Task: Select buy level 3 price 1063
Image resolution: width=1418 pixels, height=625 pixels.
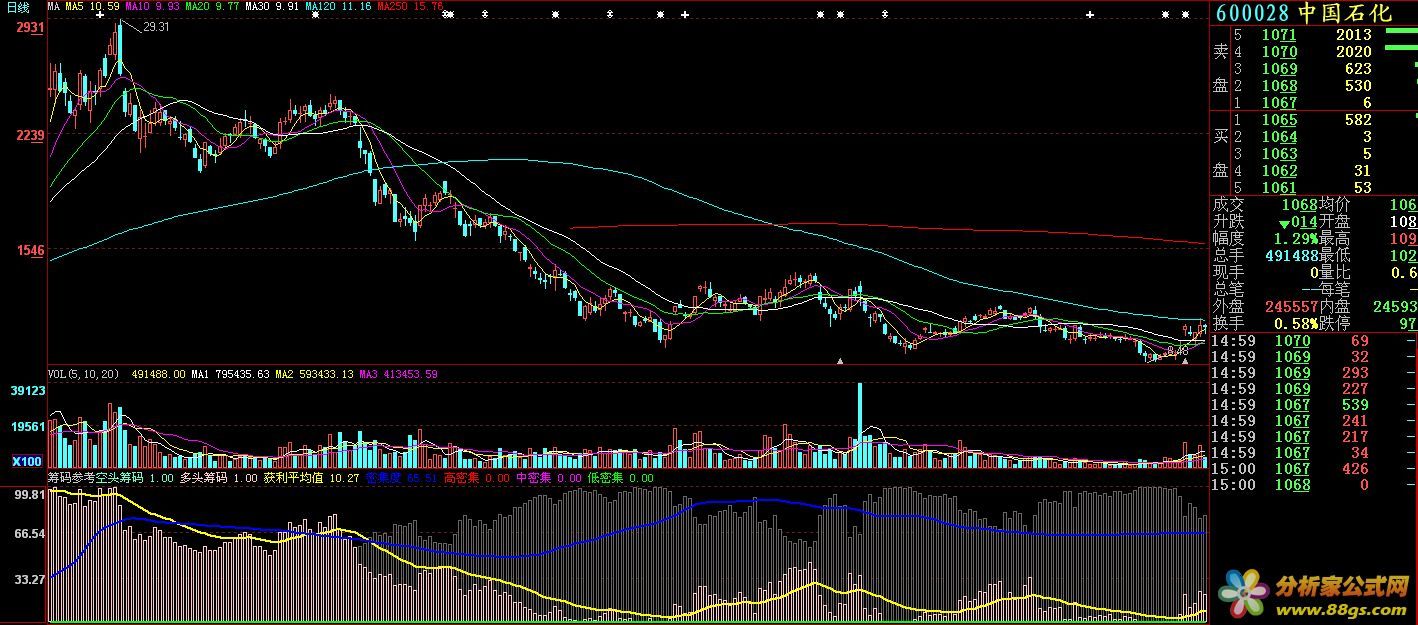Action: [1279, 154]
